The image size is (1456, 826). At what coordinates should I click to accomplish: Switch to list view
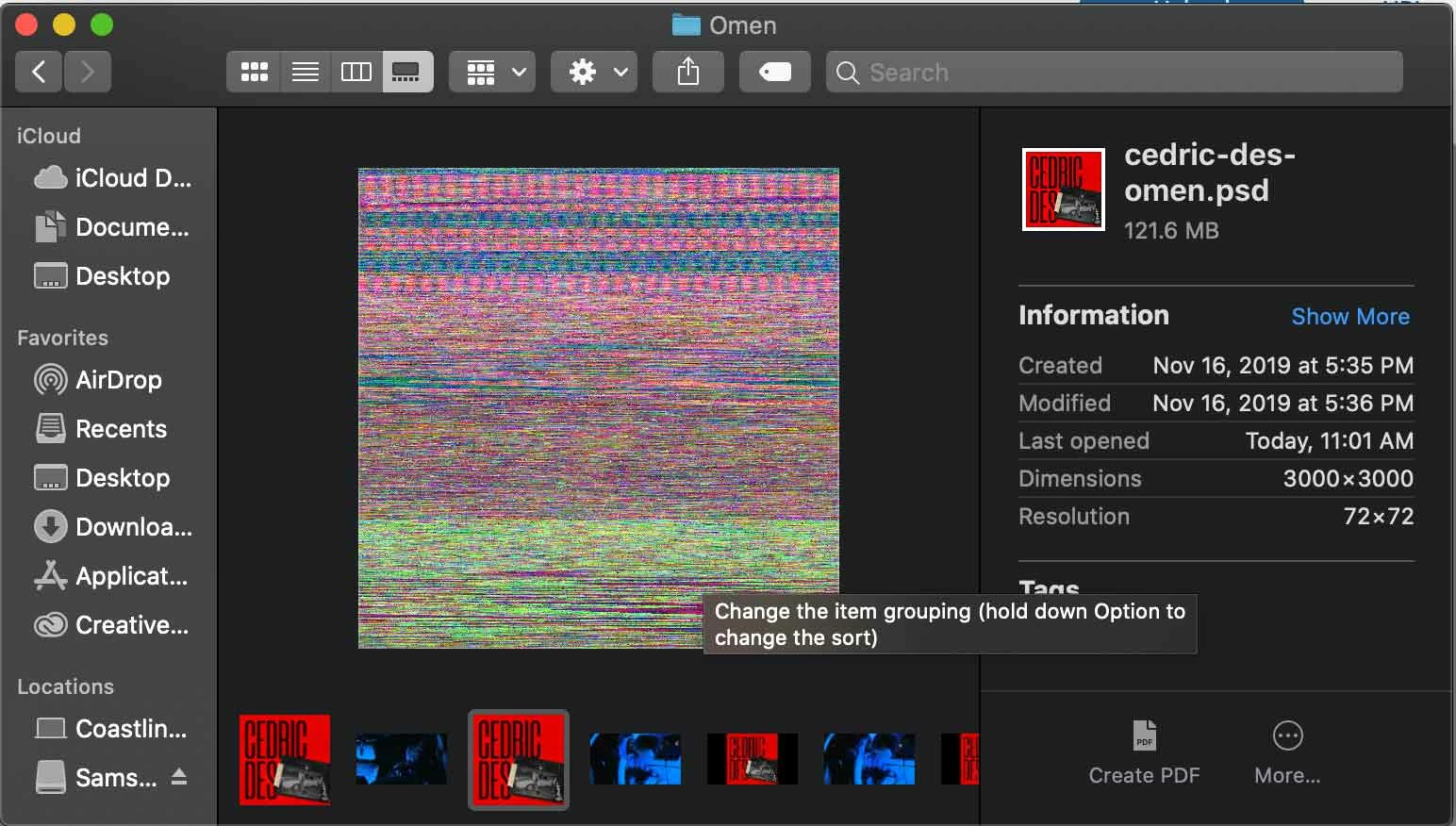(305, 72)
